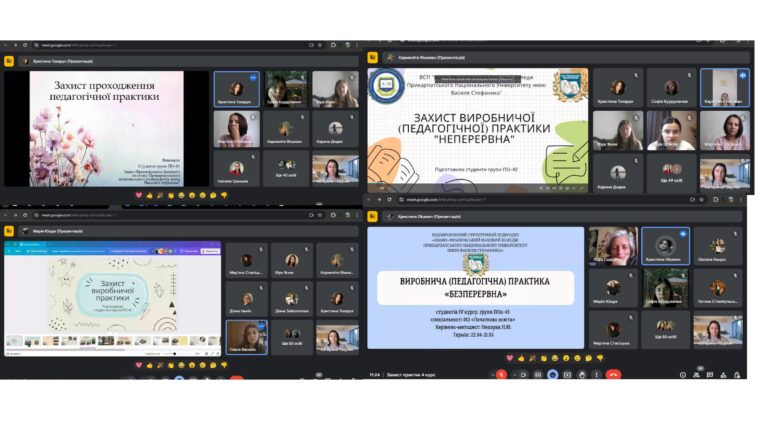Toggle the camera button in Meet toolbar
The width and height of the screenshot is (768, 432).
click(x=524, y=375)
